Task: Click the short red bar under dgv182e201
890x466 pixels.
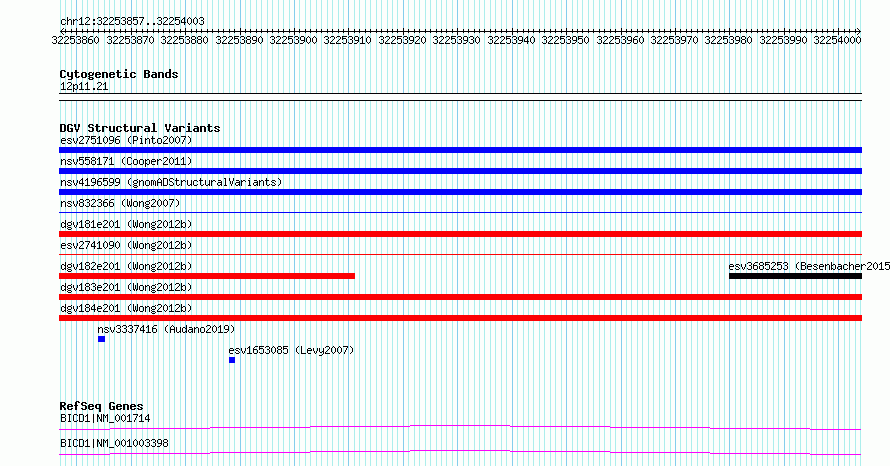Action: pos(207,276)
